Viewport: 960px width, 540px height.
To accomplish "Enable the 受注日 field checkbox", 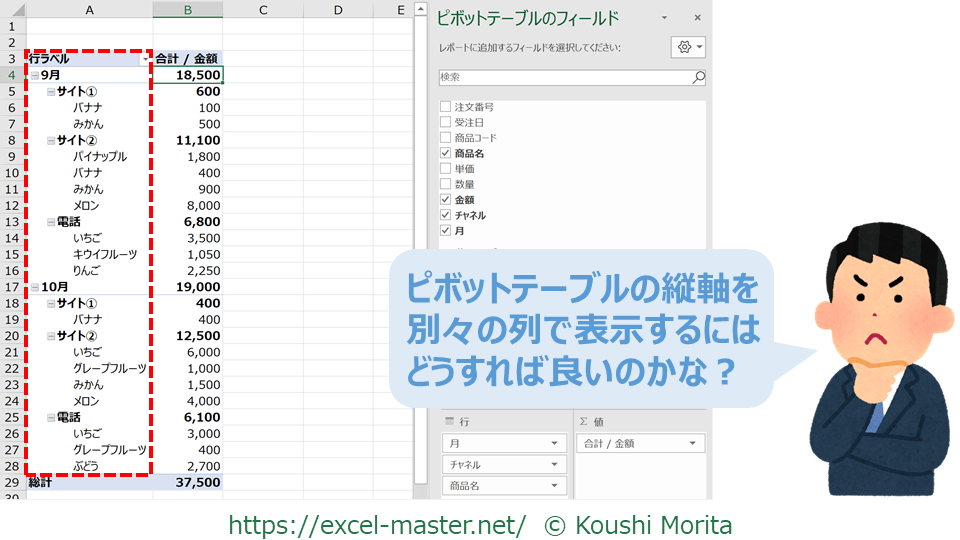I will click(x=446, y=122).
